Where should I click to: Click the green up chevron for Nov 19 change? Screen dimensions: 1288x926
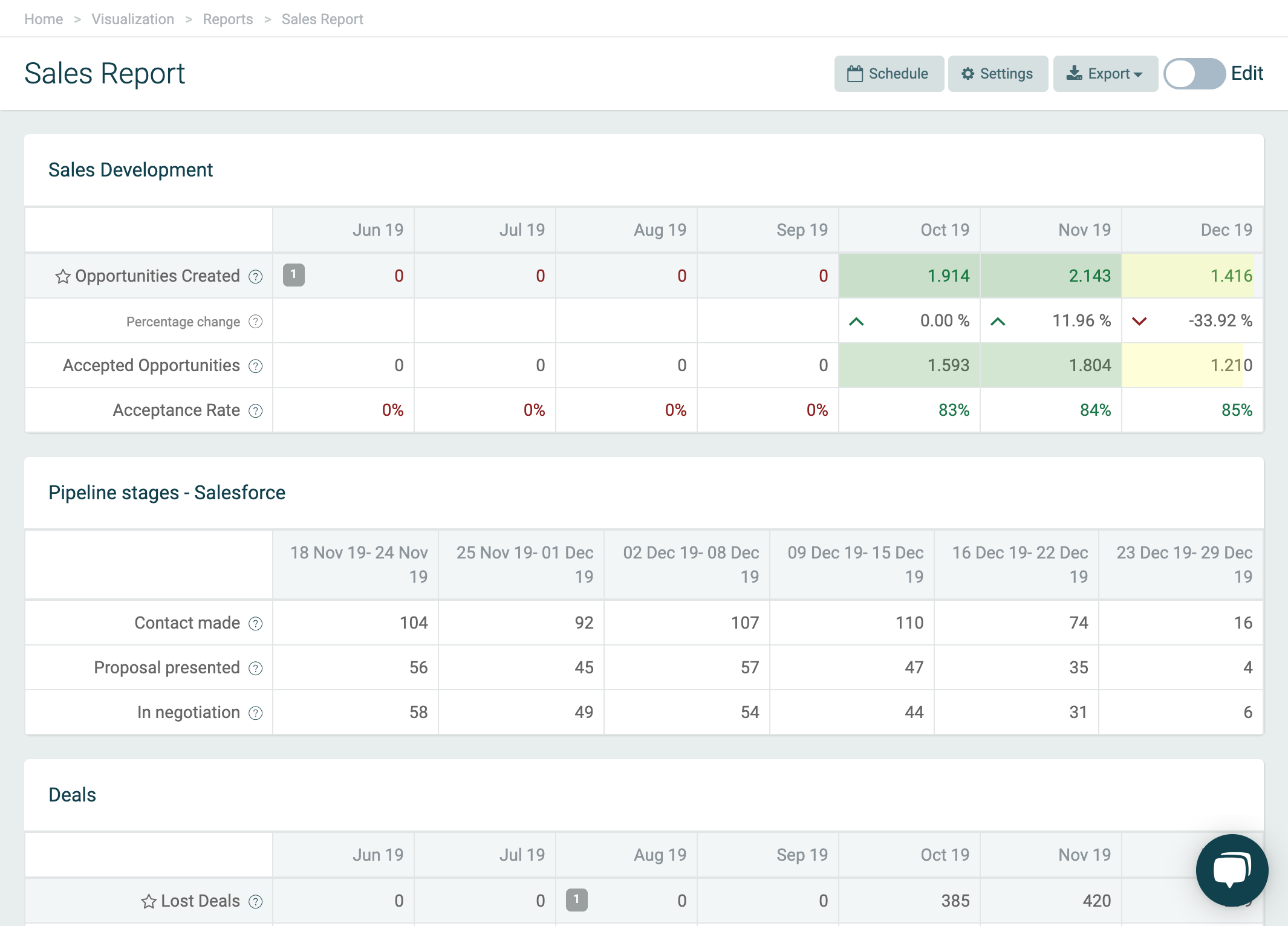point(998,322)
